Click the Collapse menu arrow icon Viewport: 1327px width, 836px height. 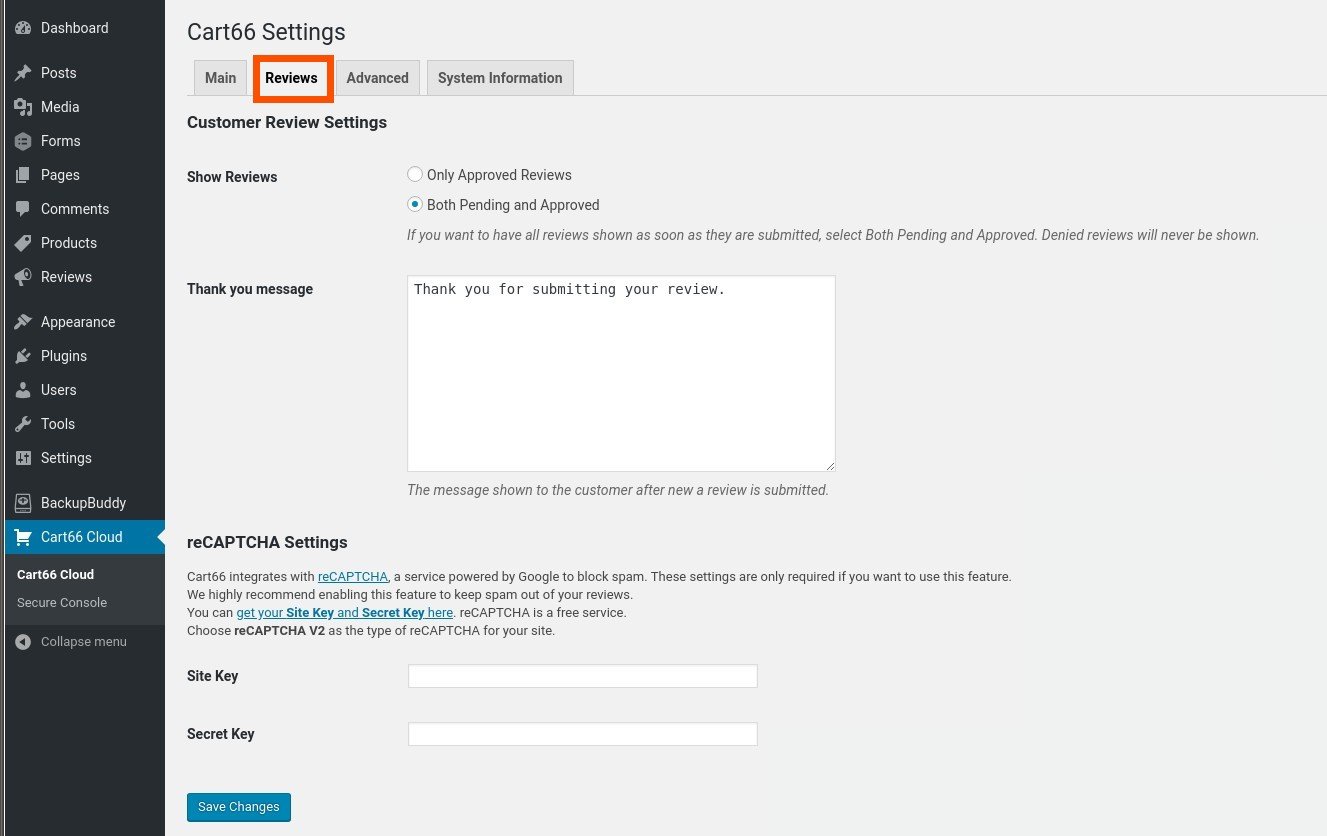pos(23,642)
